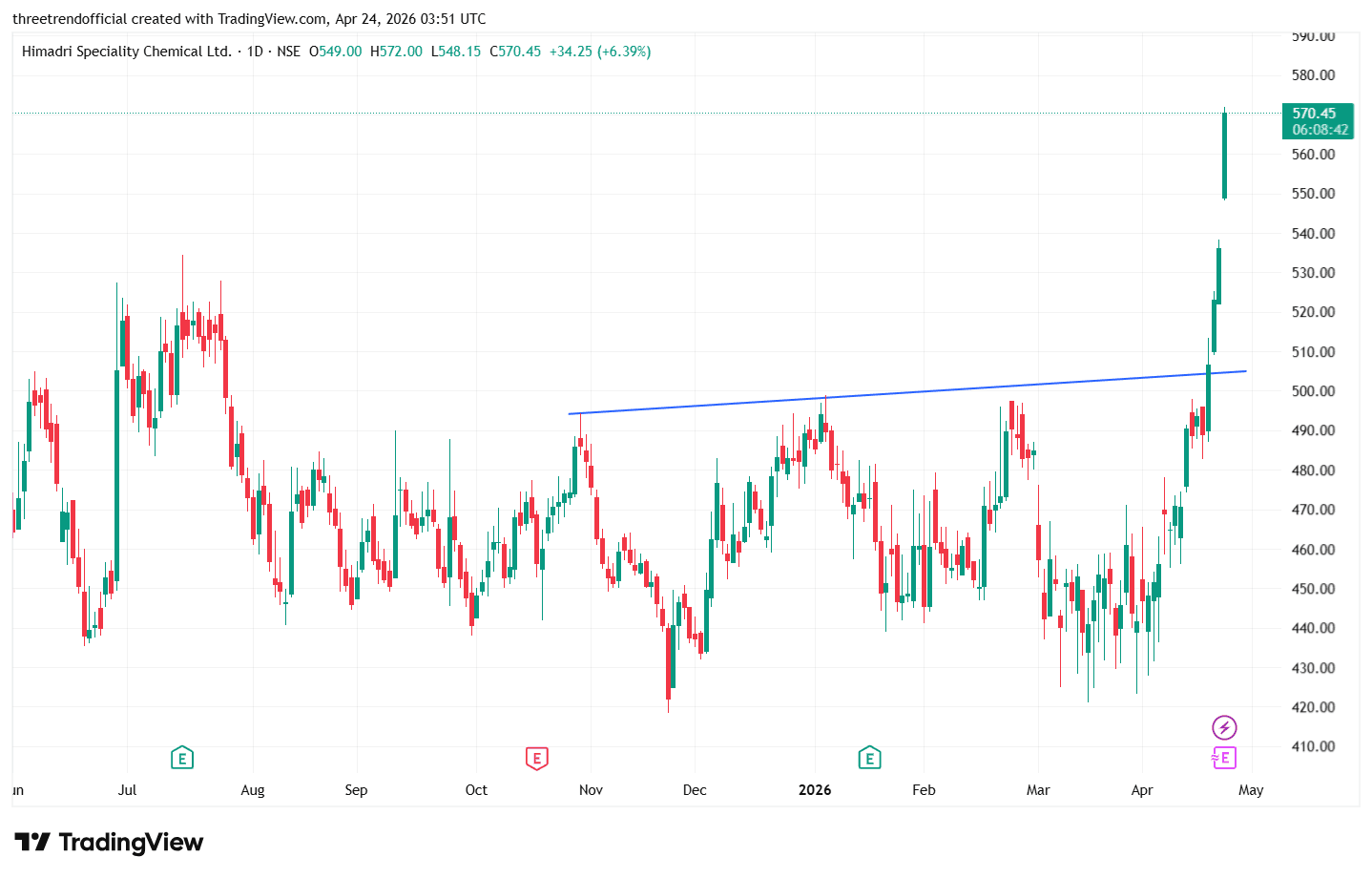Click the 480.00 price axis label
This screenshot has width=1372, height=878.
point(1313,470)
